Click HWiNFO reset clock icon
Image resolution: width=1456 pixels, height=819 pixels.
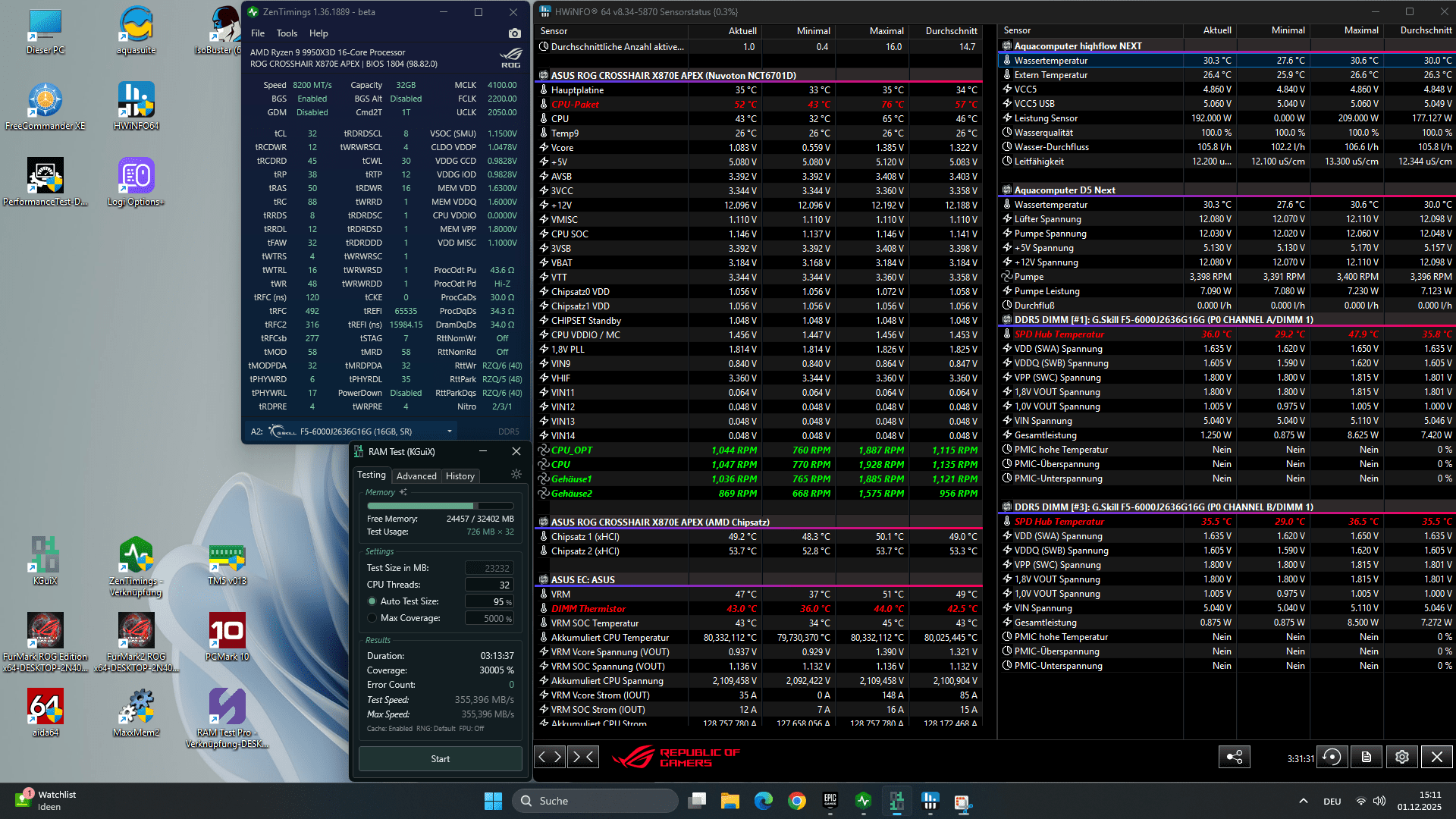pyautogui.click(x=1332, y=757)
